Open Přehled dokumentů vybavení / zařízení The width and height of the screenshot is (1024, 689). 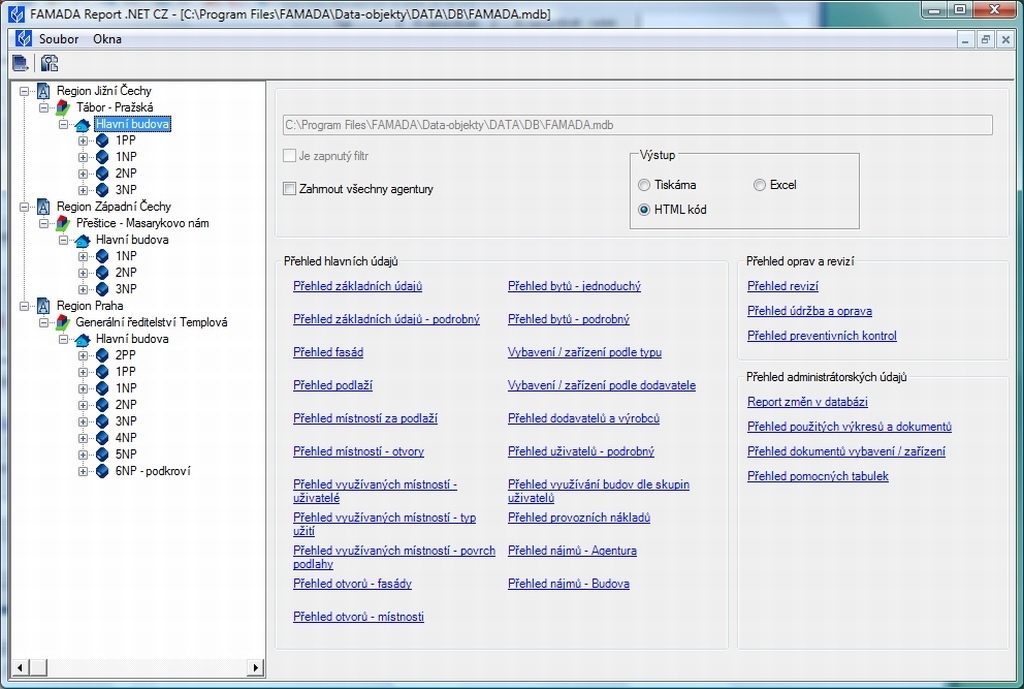pos(846,451)
